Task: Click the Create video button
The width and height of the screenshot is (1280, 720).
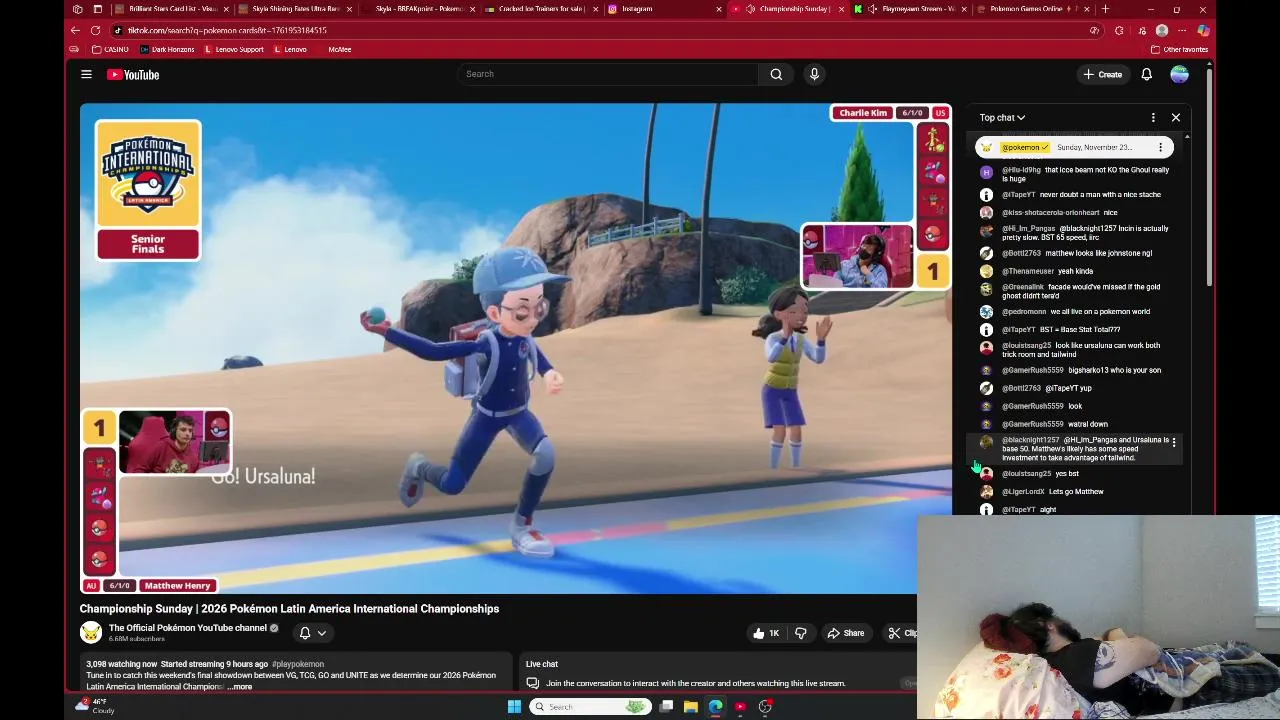Action: 1102,74
